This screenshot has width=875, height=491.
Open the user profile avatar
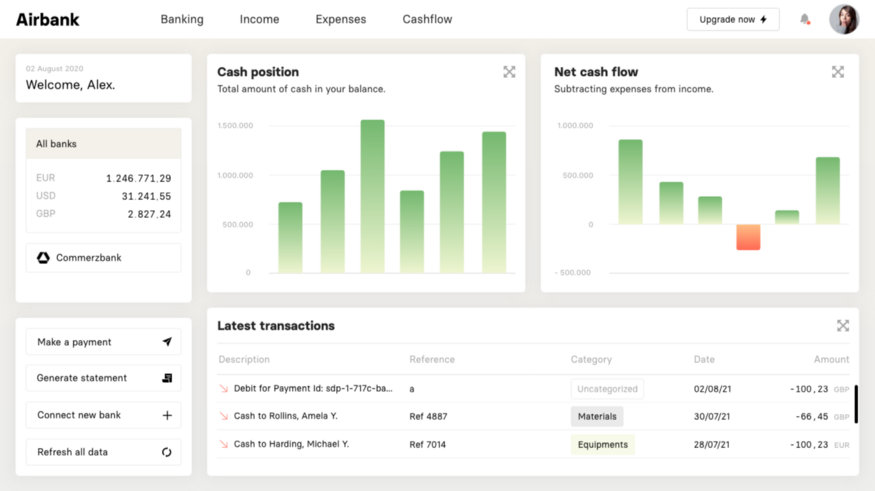pos(844,20)
